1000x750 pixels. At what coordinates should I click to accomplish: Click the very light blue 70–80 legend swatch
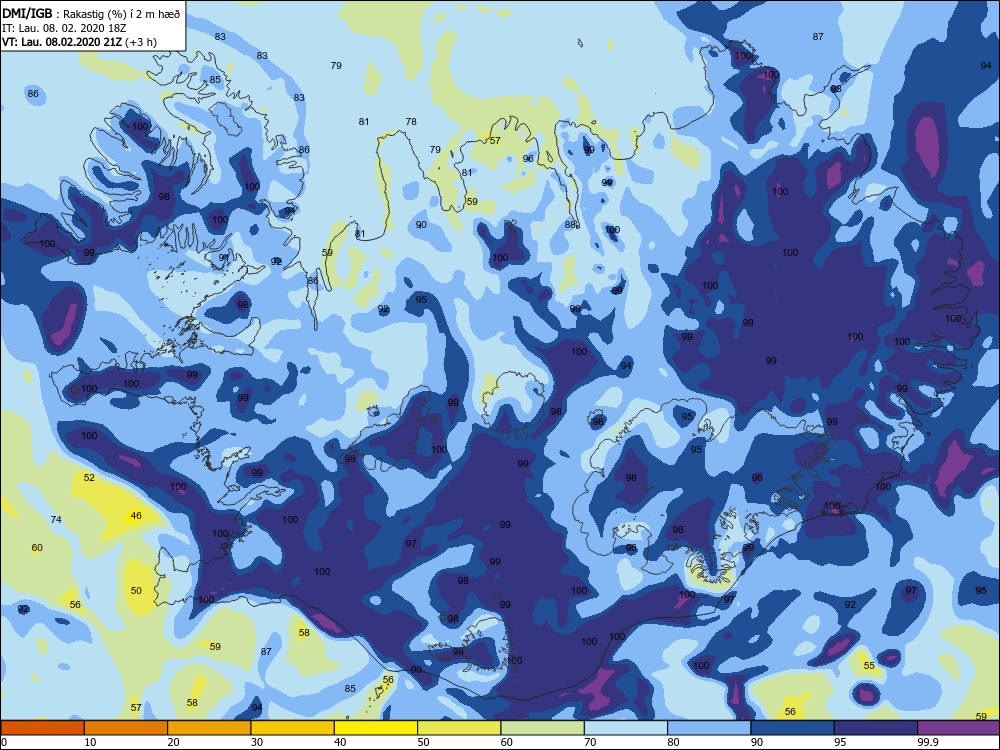point(626,728)
